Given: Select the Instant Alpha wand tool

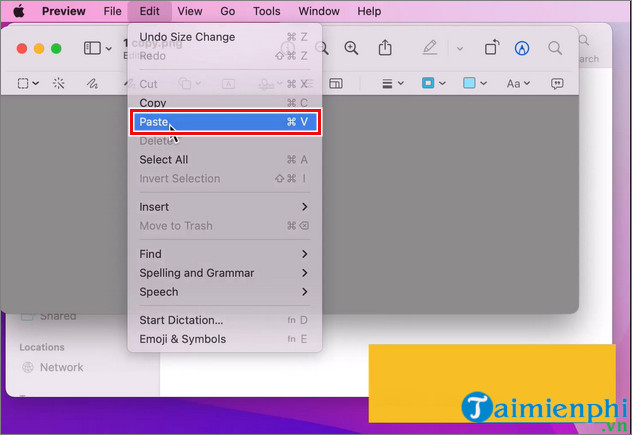Looking at the screenshot, I should (x=58, y=83).
